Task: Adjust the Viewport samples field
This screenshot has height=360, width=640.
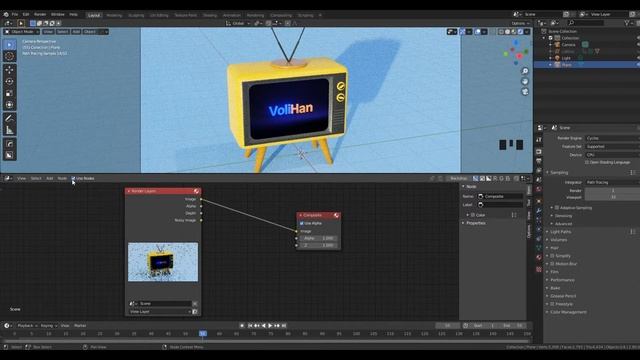Action: [612, 197]
